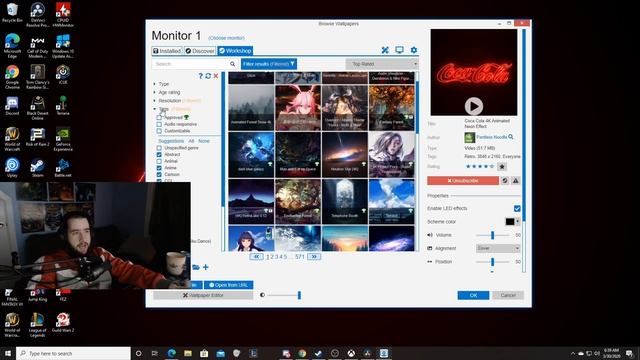This screenshot has height=360, width=640.
Task: Select None tag suggestions
Action: [x=204, y=141]
